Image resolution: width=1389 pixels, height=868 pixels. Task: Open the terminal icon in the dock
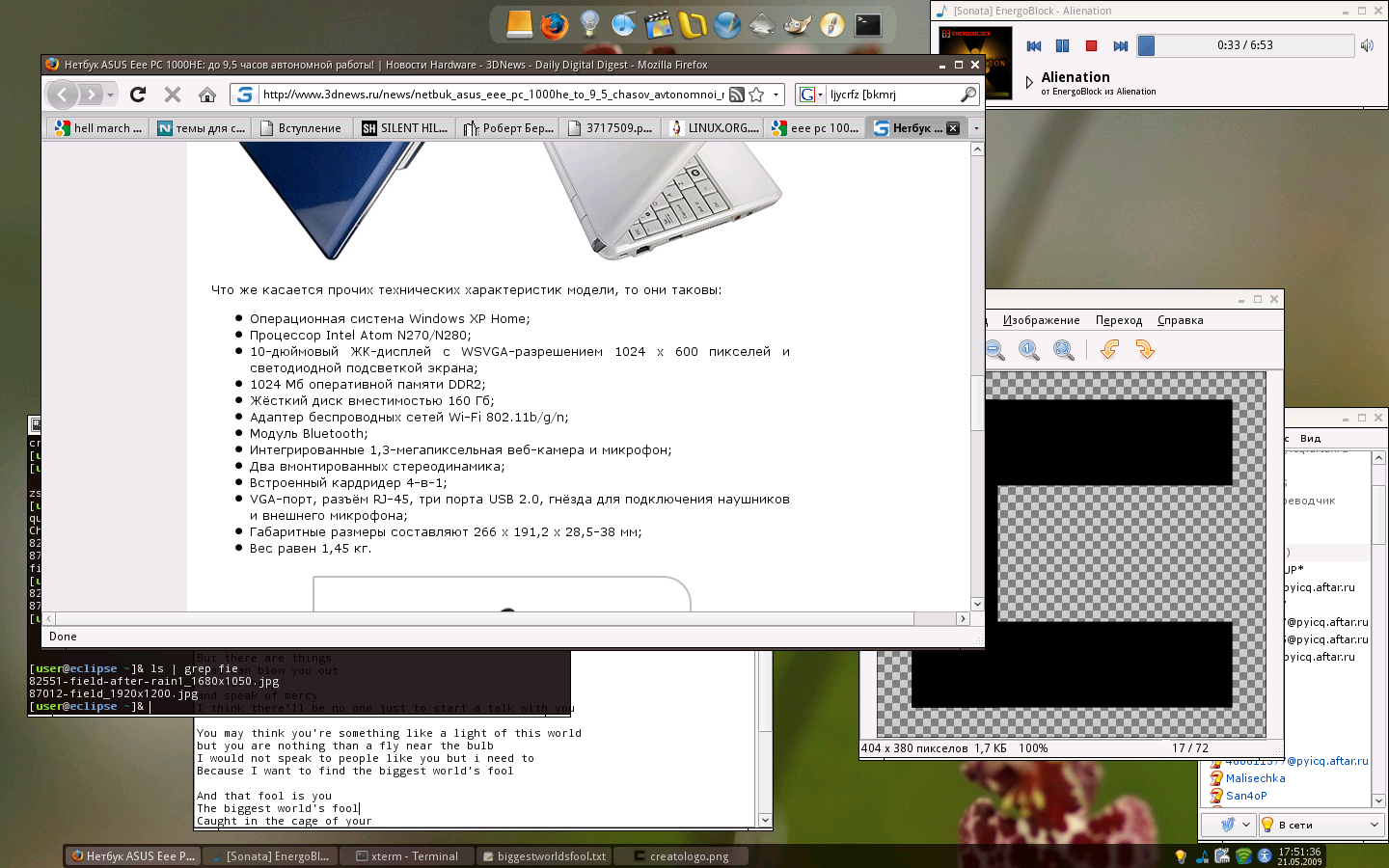pos(868,25)
